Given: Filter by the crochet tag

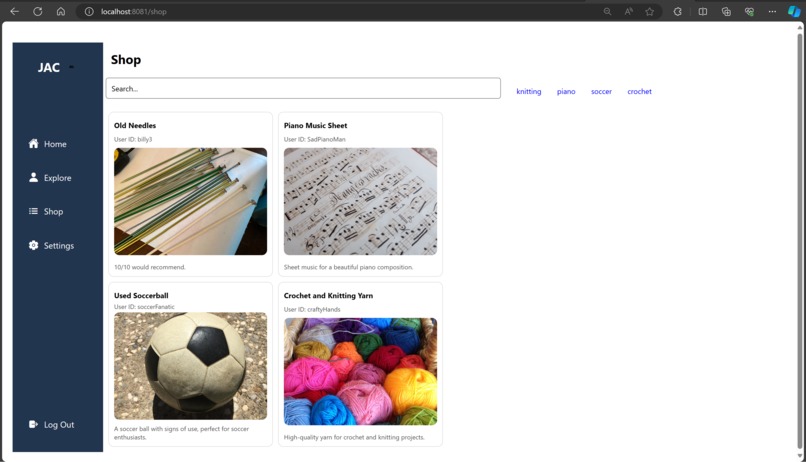Looking at the screenshot, I should click(x=639, y=91).
